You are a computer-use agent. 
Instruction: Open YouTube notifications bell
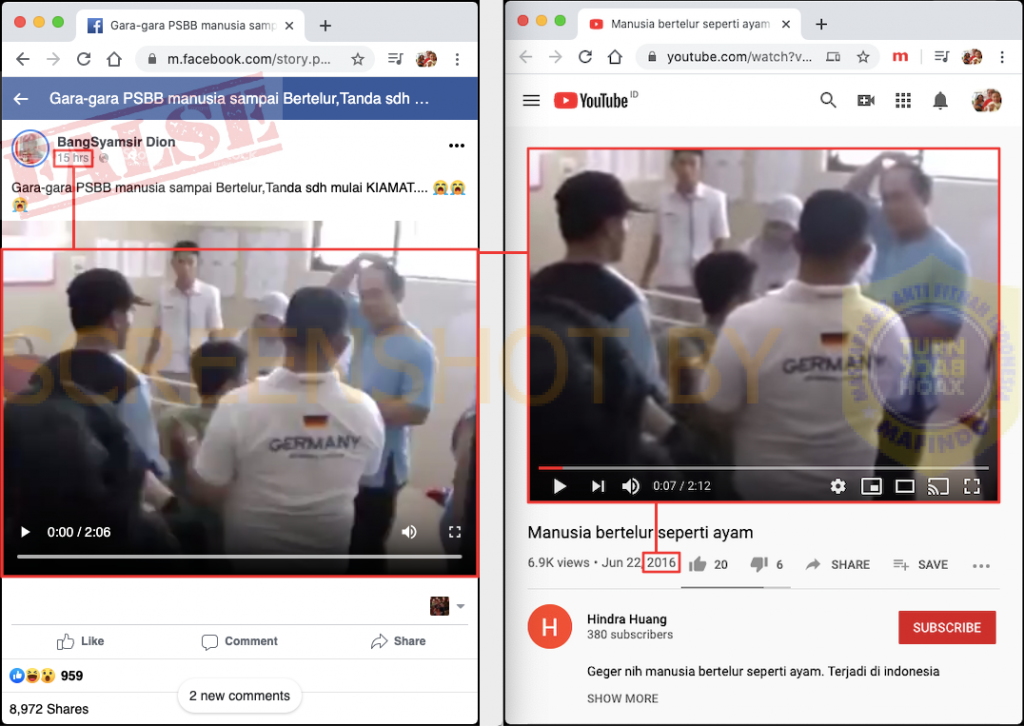tap(940, 101)
